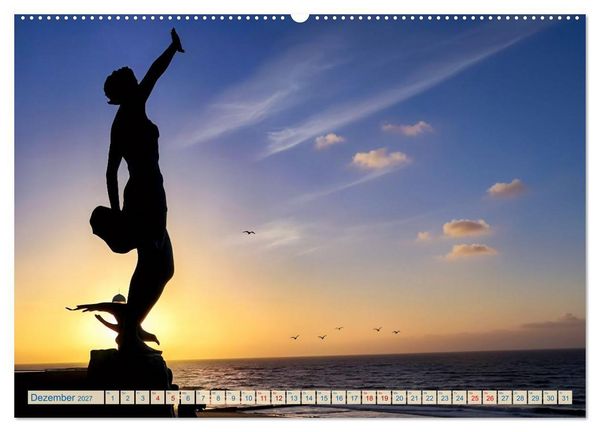Select day 29 in the calendar strip

click(535, 397)
